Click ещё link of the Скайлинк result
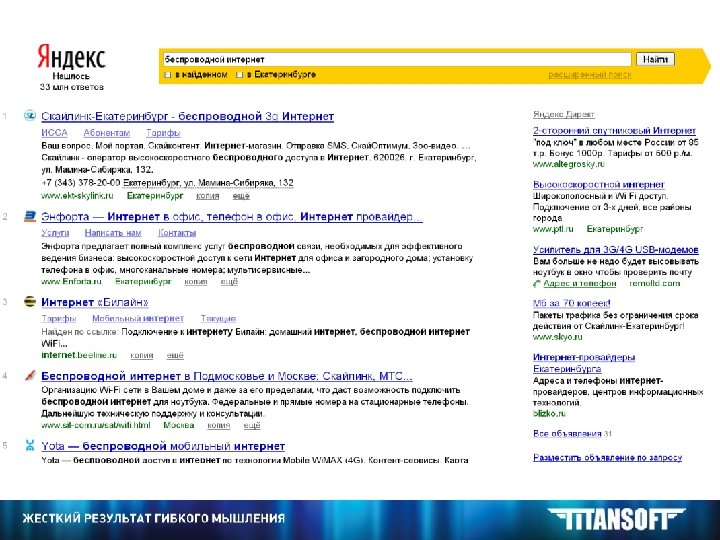This screenshot has height=540, width=720. pos(241,196)
